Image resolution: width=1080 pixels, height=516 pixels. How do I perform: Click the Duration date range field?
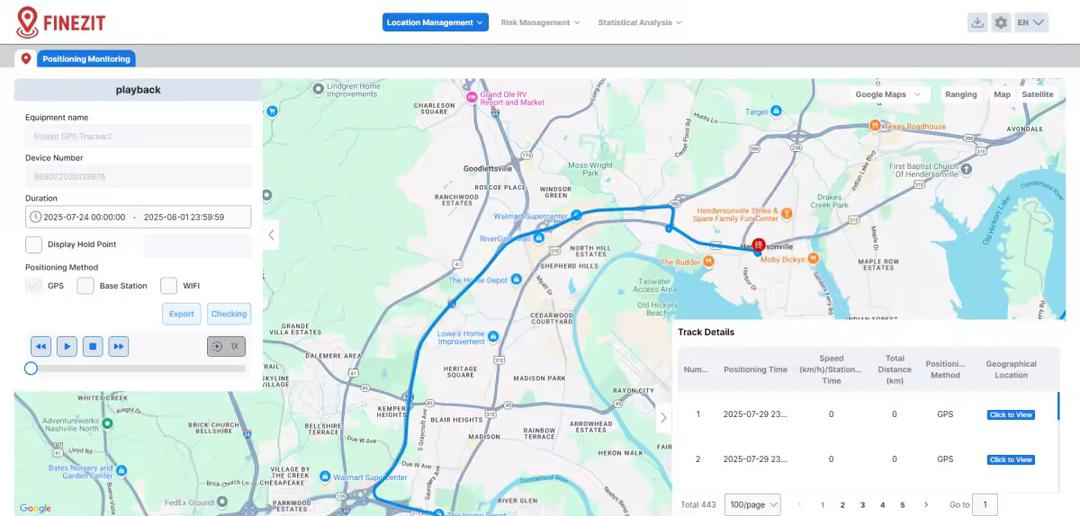138,216
